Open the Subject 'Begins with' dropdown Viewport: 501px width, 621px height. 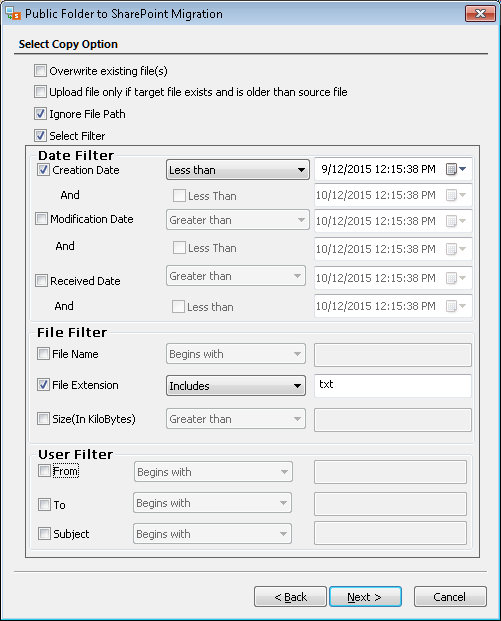tap(212, 534)
